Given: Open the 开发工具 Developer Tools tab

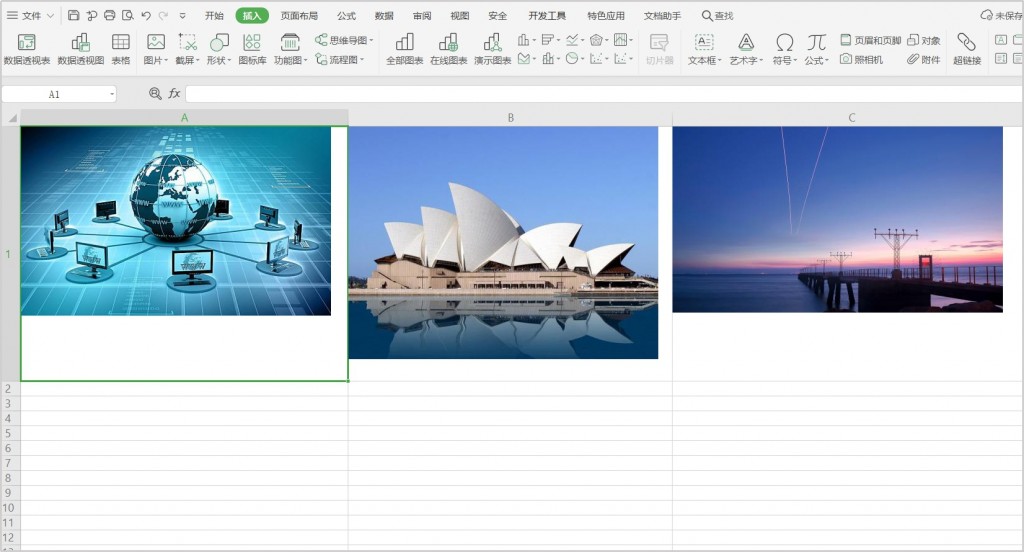Looking at the screenshot, I should click(x=547, y=15).
